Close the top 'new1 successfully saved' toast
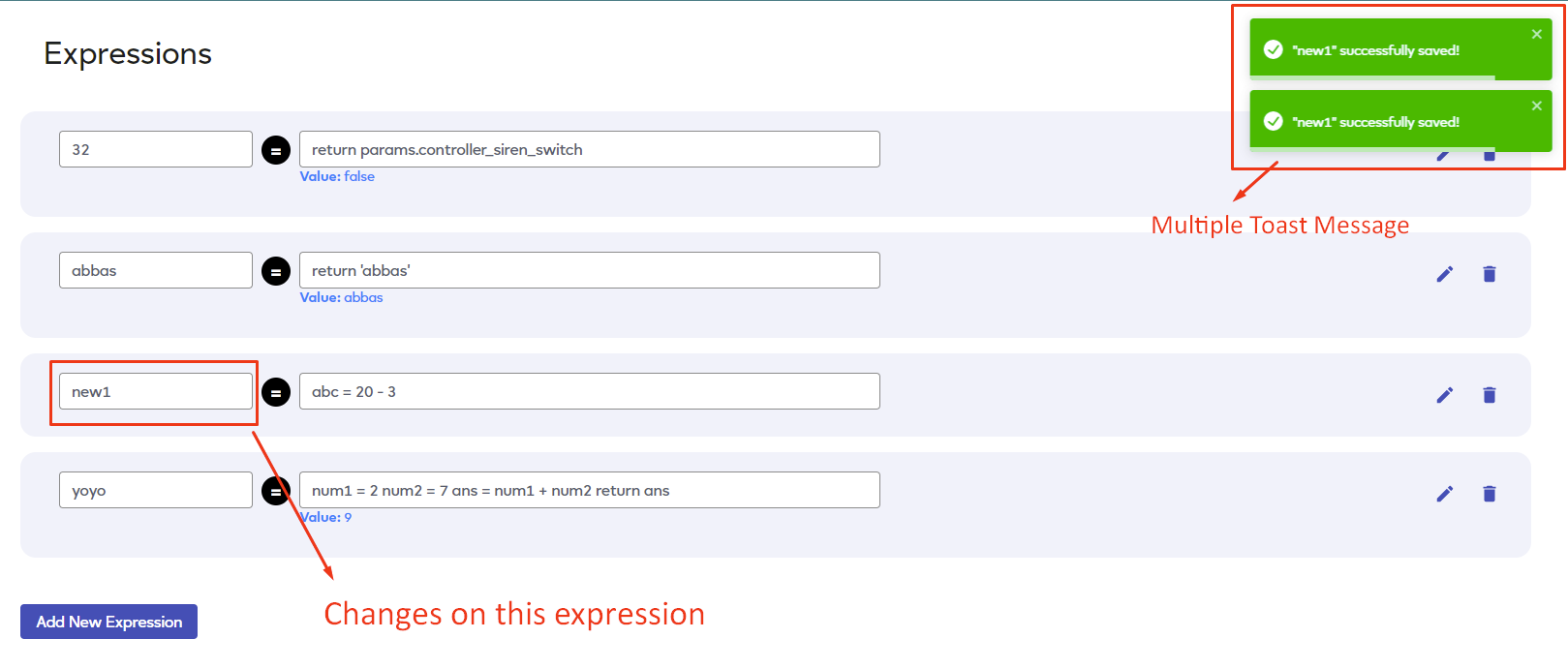1568x669 pixels. [1537, 34]
